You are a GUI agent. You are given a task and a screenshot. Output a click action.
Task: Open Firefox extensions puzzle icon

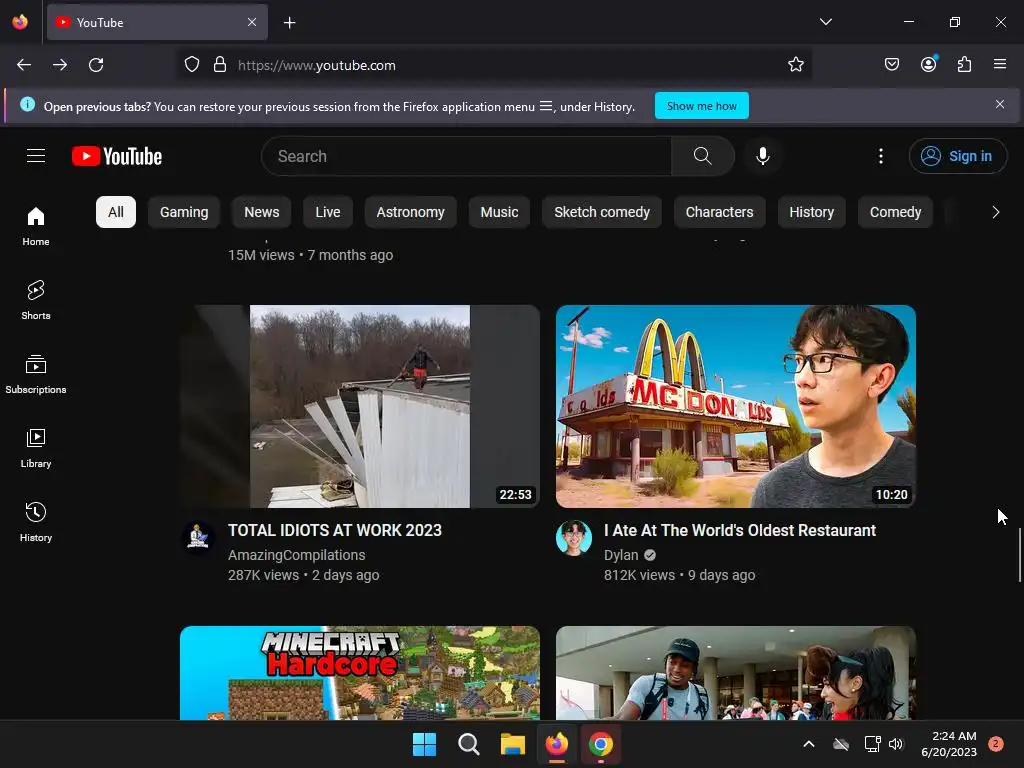pos(964,64)
